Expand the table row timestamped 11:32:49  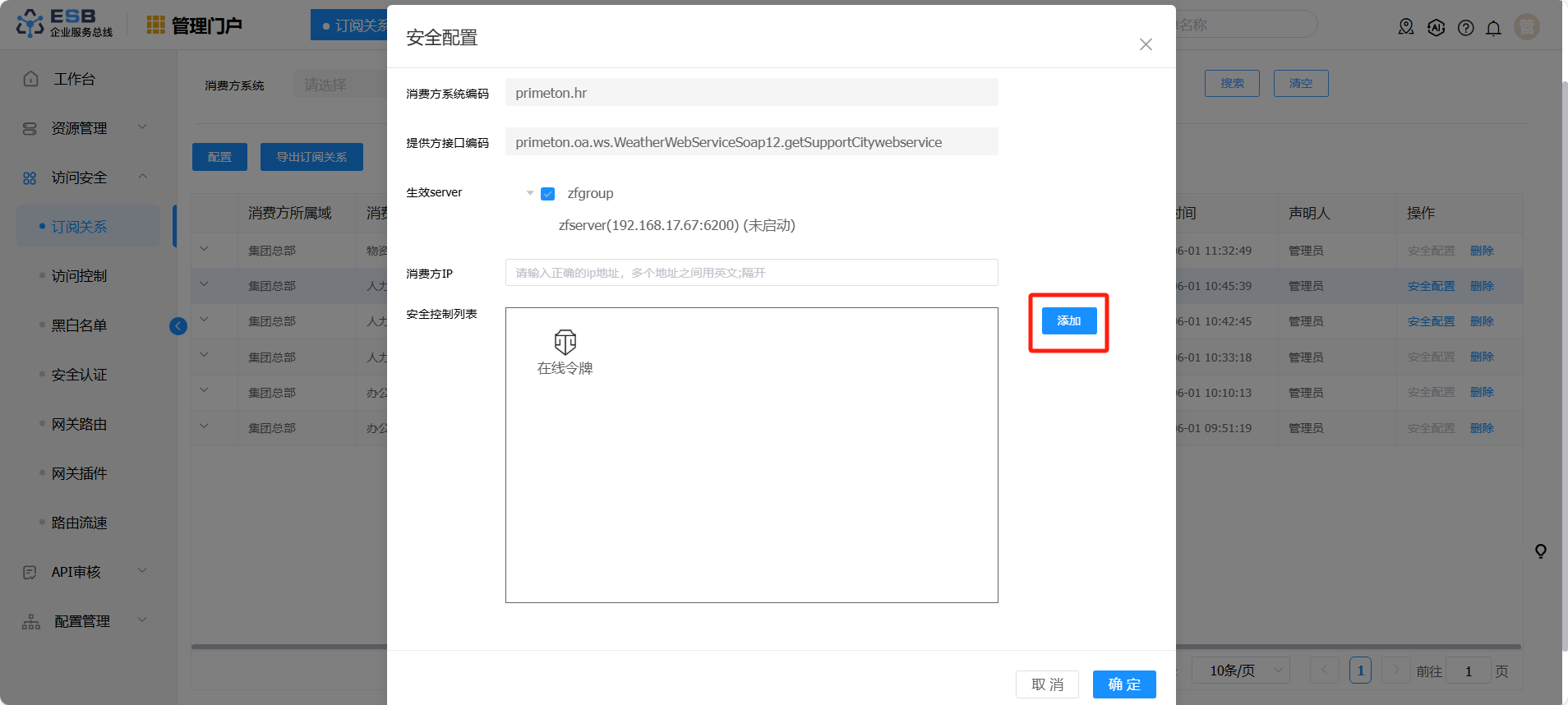(x=204, y=249)
